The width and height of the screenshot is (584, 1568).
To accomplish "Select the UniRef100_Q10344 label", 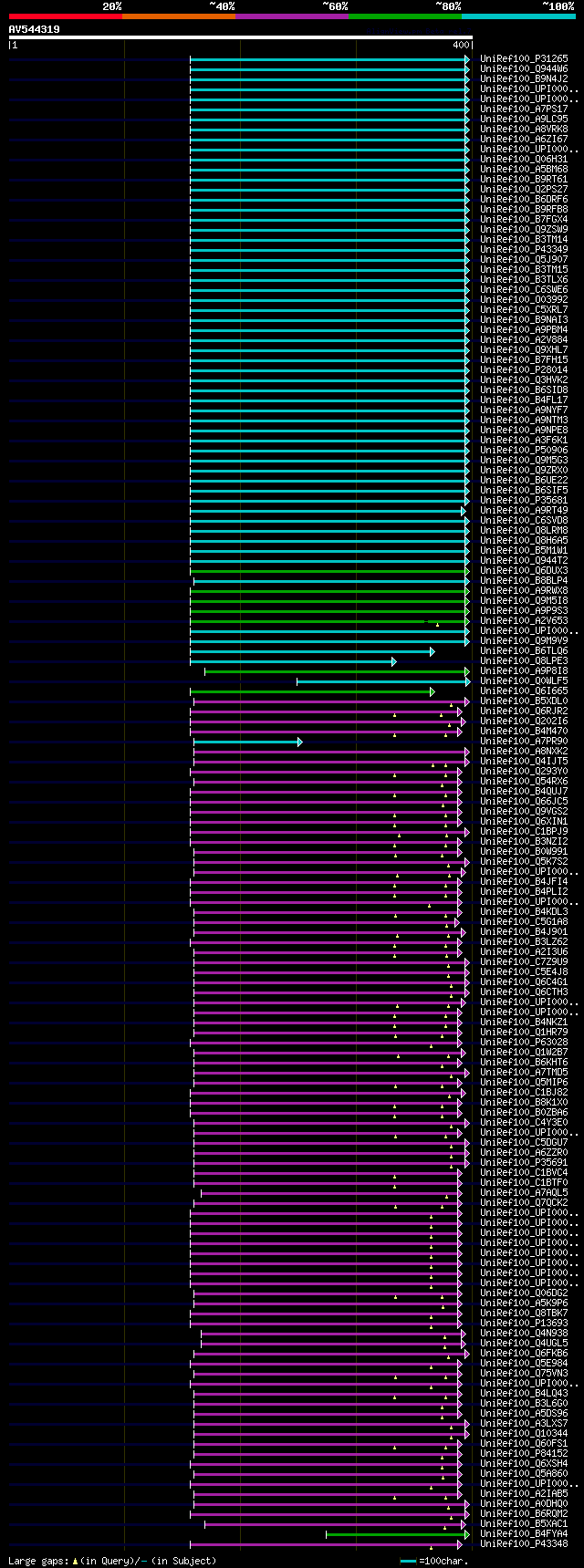I will click(x=524, y=1434).
